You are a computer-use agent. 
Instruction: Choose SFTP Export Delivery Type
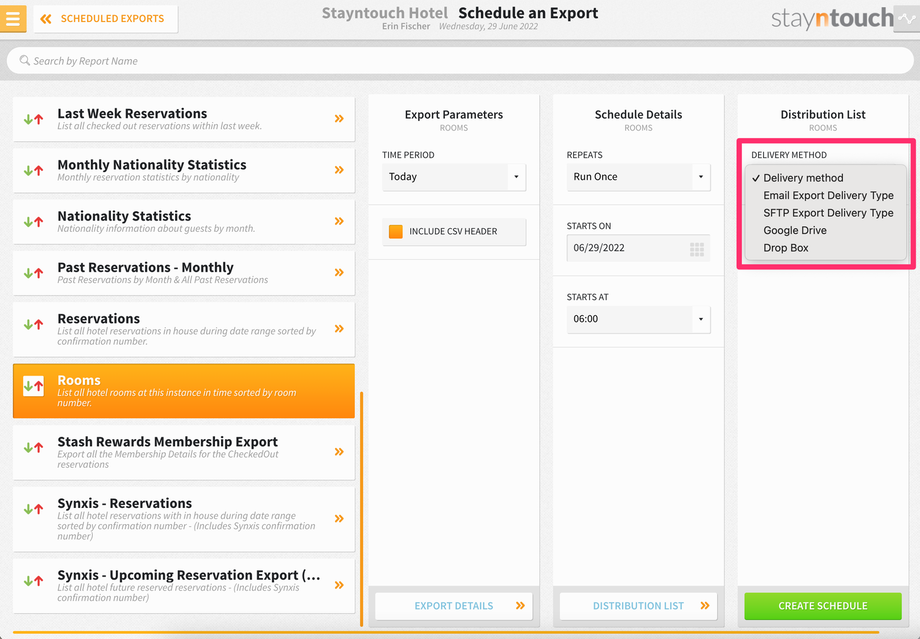(826, 213)
